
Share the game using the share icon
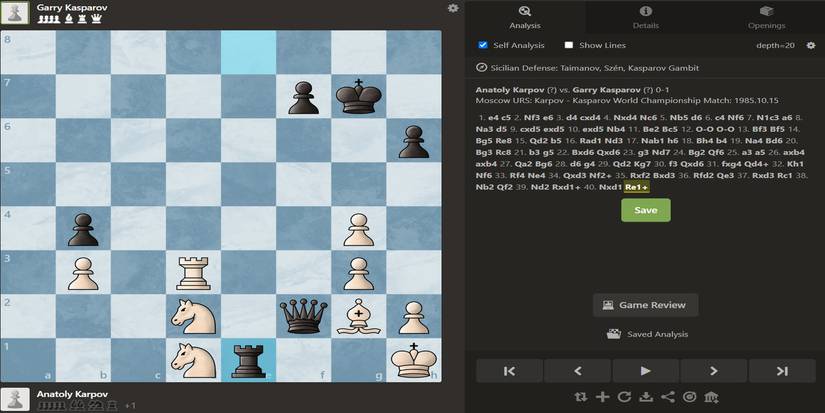(668, 397)
